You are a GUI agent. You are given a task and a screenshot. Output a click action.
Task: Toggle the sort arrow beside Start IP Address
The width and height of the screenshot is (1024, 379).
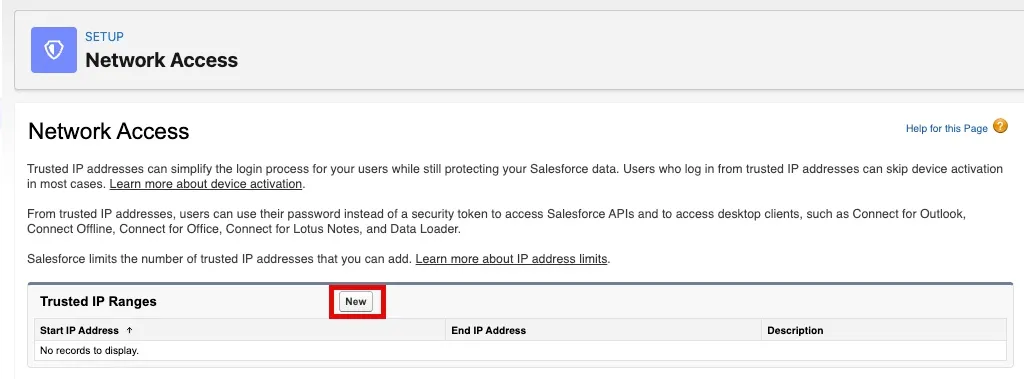[x=129, y=330]
